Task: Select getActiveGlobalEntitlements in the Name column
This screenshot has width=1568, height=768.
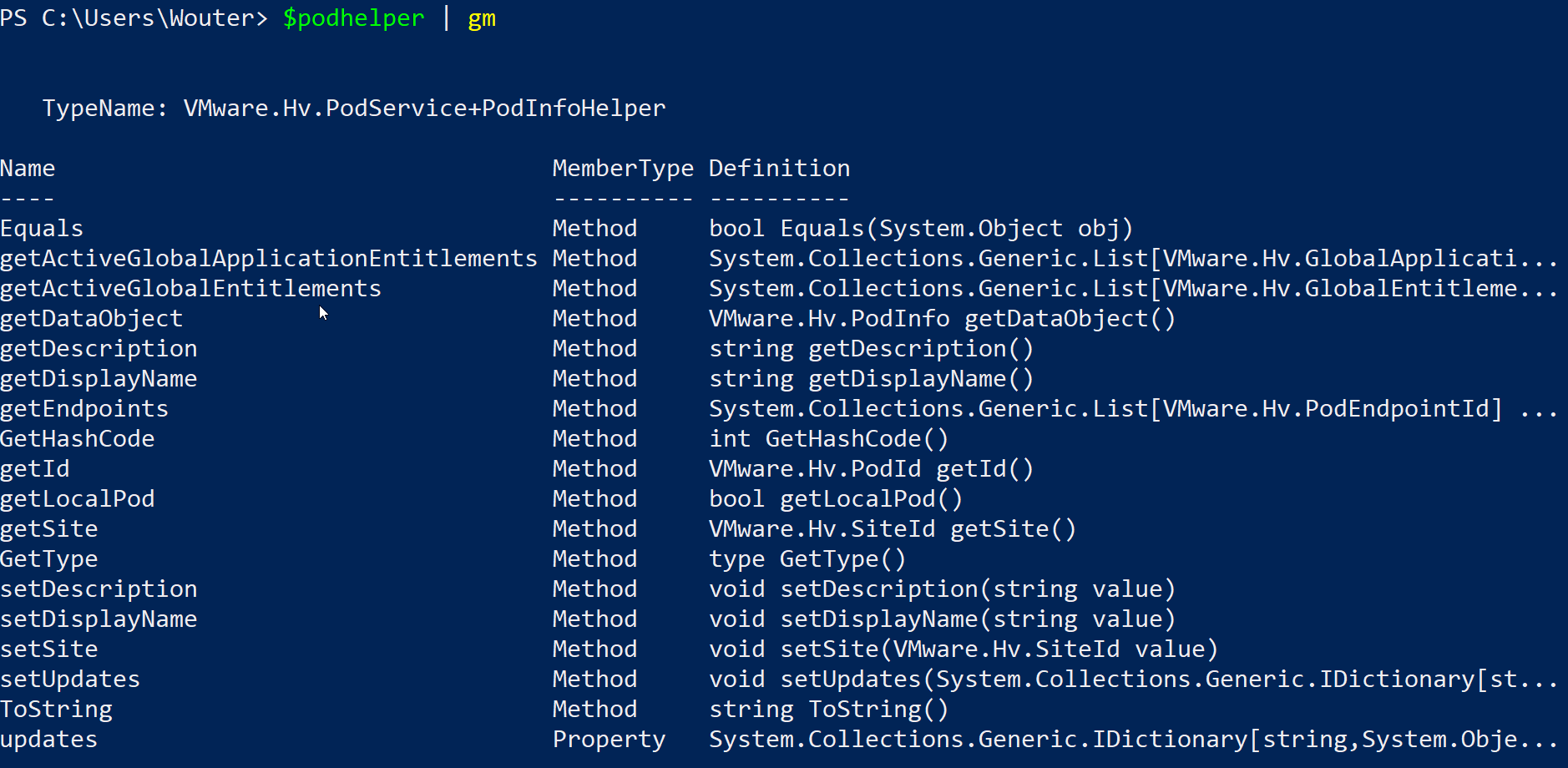Action: coord(190,289)
